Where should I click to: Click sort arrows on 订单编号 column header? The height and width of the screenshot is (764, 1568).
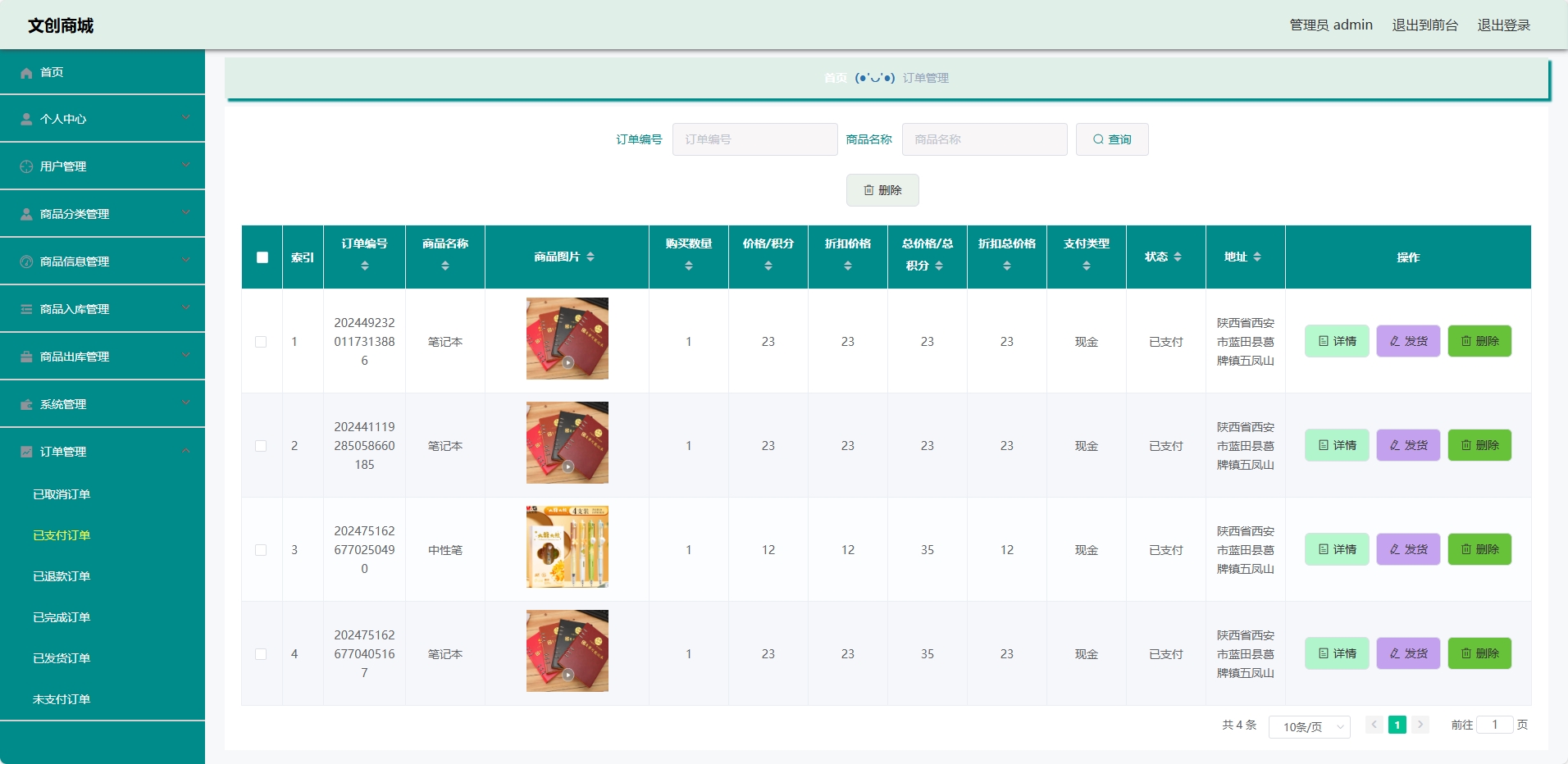(365, 266)
